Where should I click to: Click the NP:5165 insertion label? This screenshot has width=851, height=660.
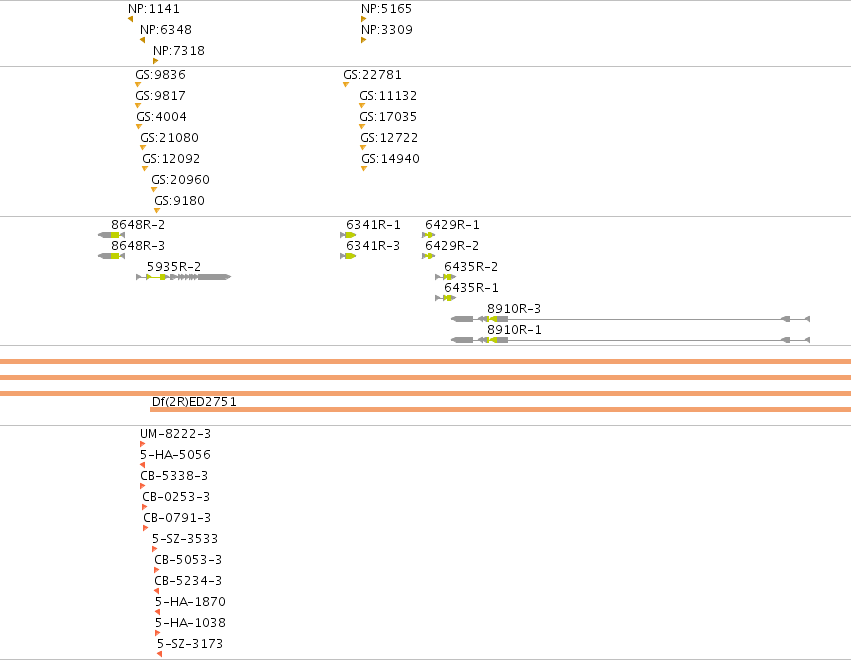pos(386,9)
